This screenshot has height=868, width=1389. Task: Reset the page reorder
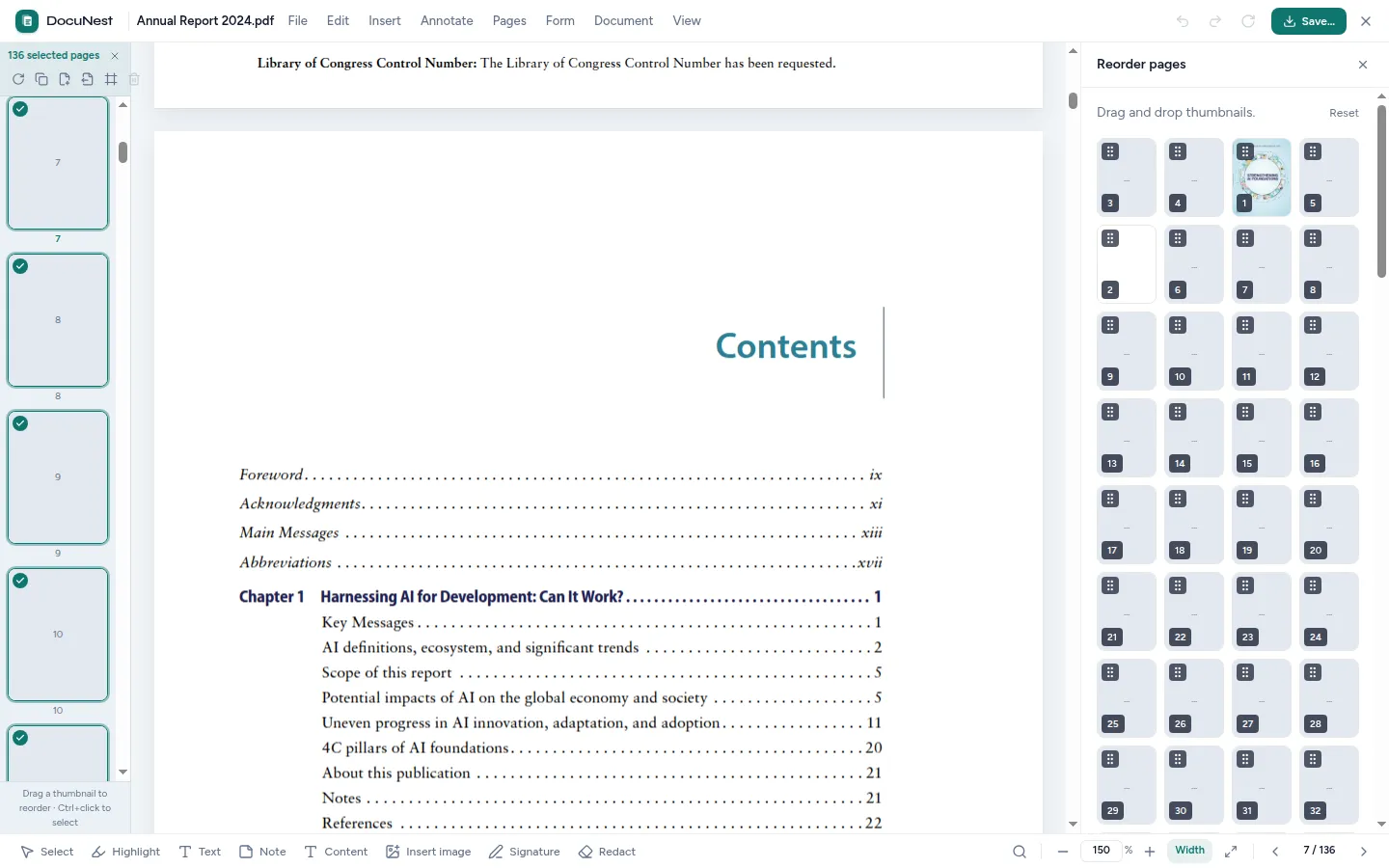1344,113
